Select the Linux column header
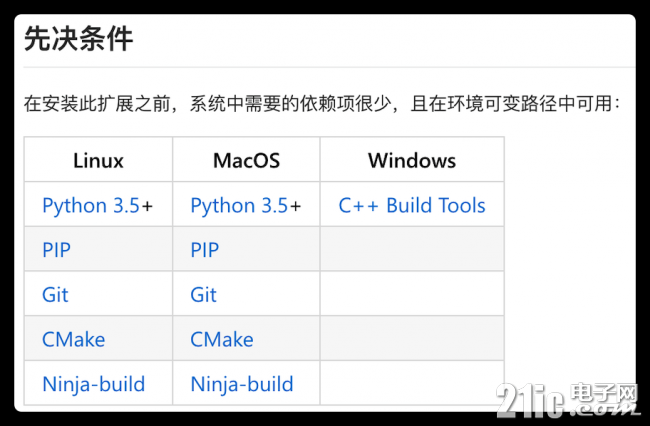 click(98, 160)
